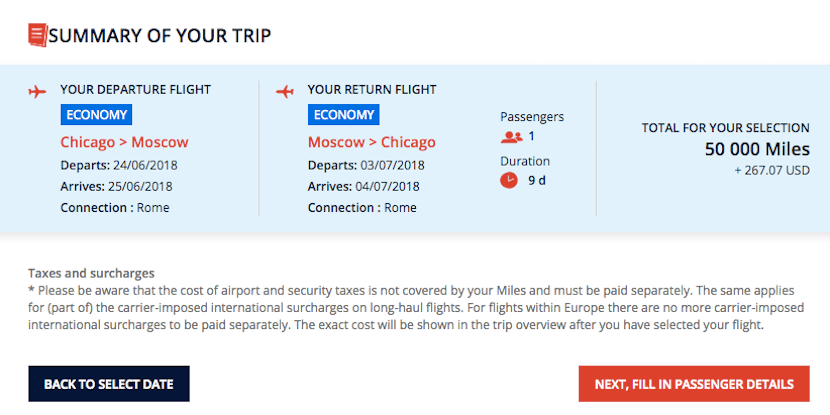Viewport: 830px width, 415px height.
Task: Select the return flight Economy badge
Action: (x=342, y=115)
